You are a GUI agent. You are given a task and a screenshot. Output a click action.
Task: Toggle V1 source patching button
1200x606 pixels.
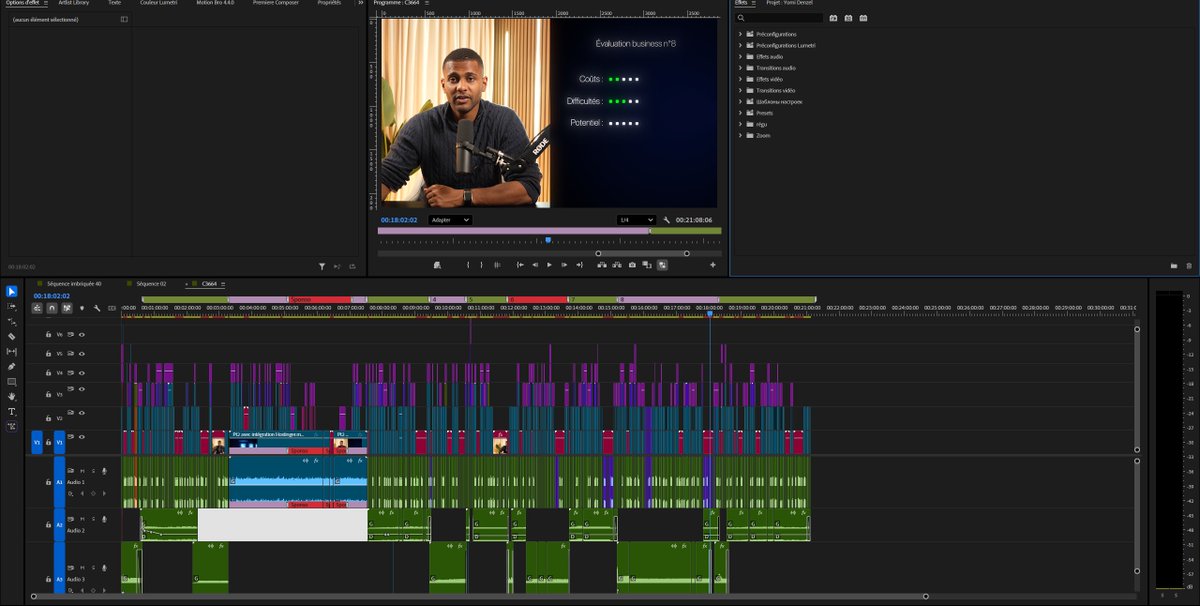[x=37, y=442]
